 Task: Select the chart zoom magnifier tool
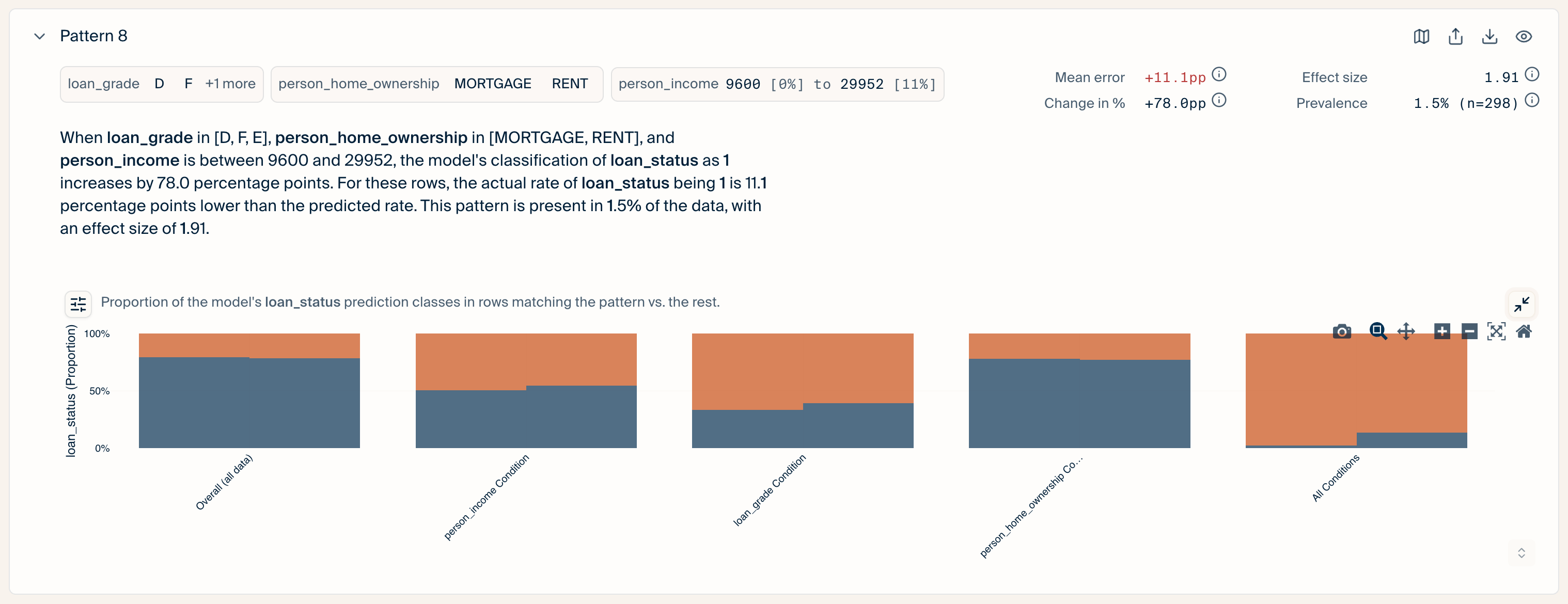coord(1378,331)
